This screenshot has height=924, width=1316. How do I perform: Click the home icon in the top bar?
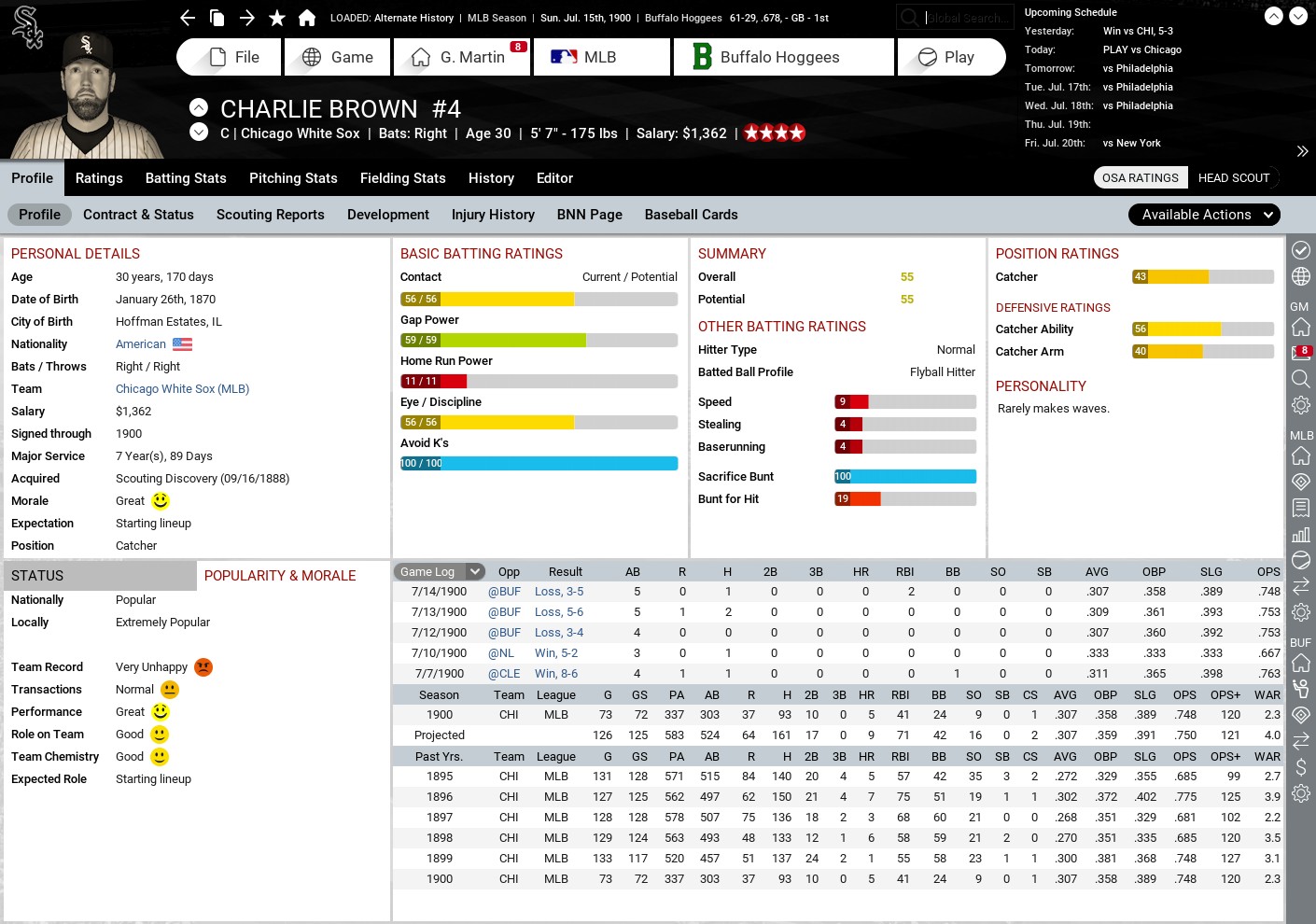pos(307,18)
